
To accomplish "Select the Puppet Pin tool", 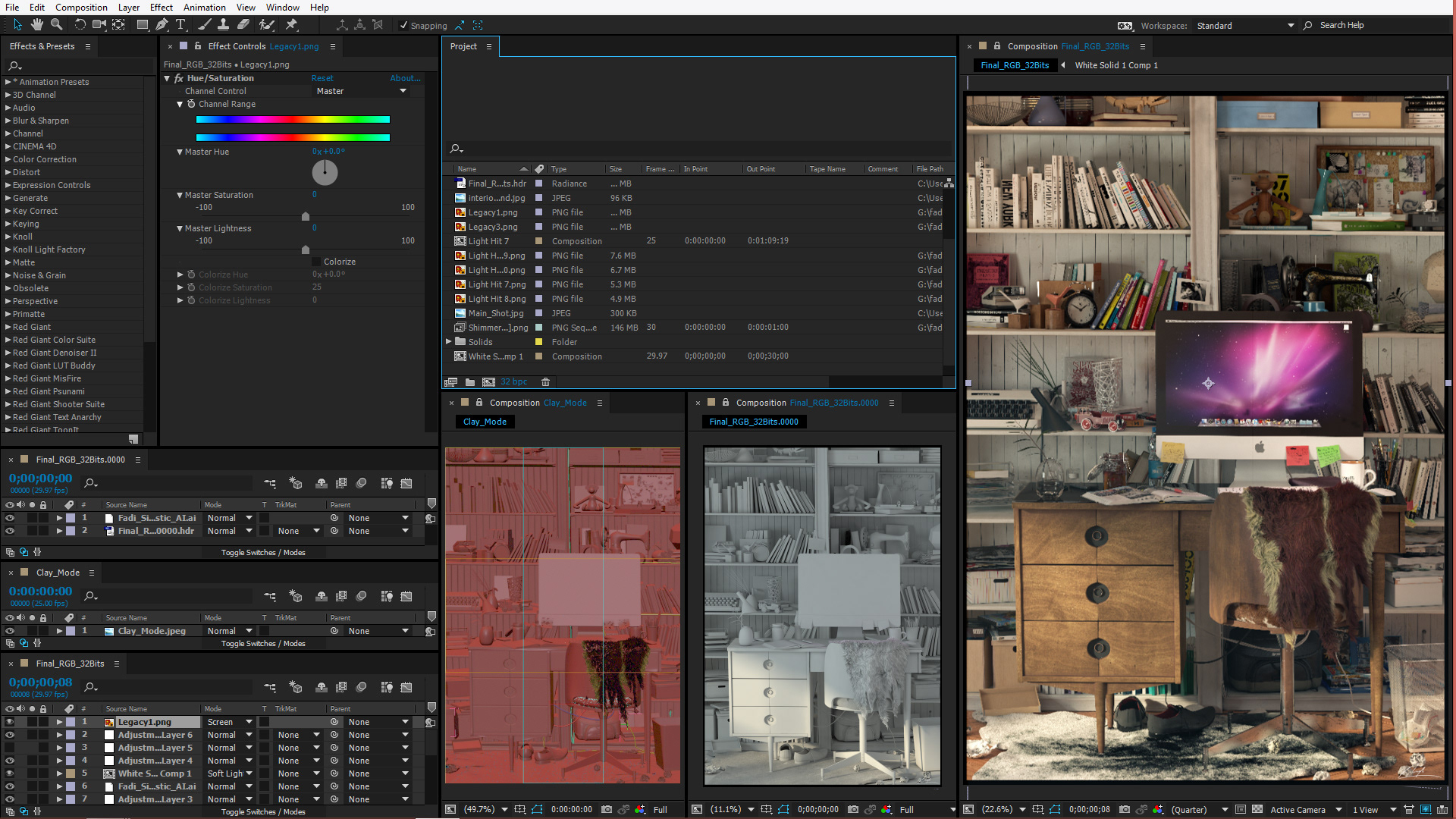I will pyautogui.click(x=292, y=25).
